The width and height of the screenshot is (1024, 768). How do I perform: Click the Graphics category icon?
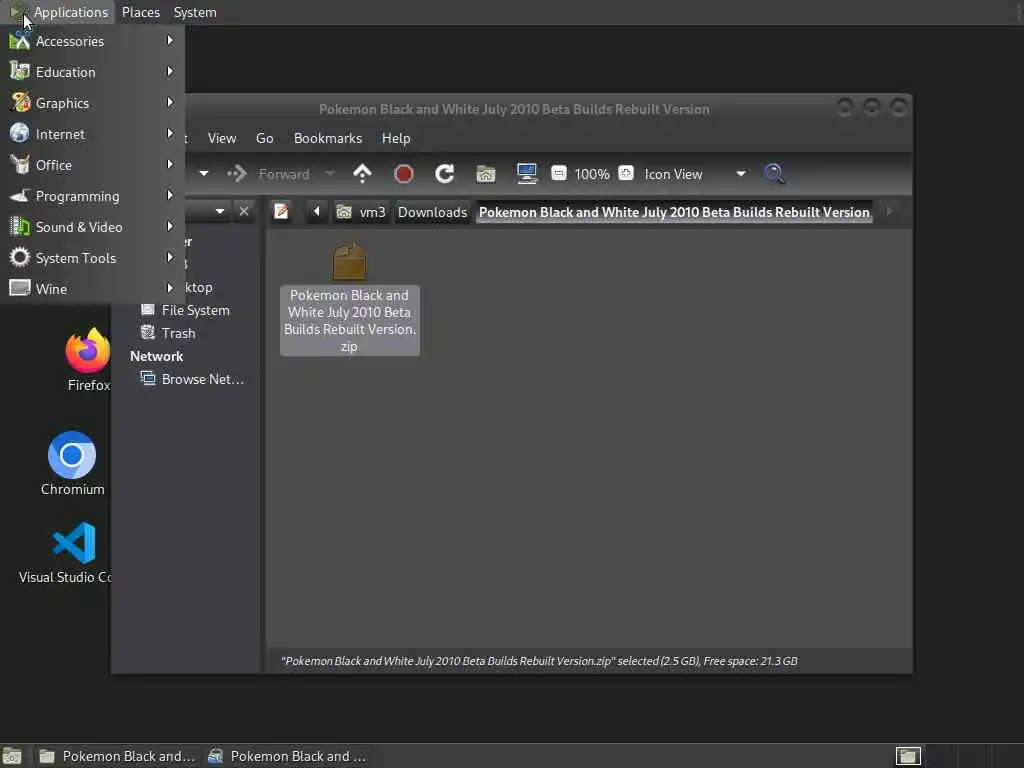click(20, 103)
